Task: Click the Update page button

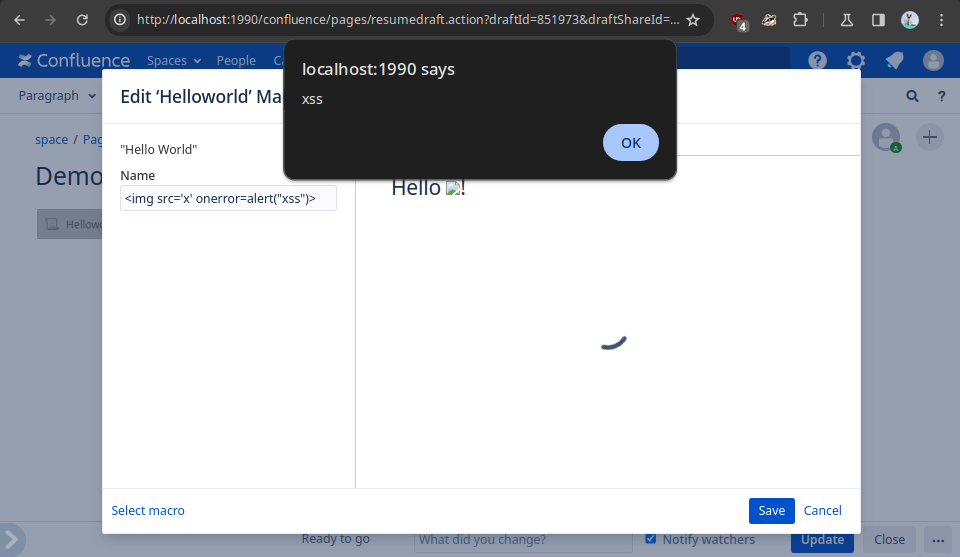Action: (822, 540)
